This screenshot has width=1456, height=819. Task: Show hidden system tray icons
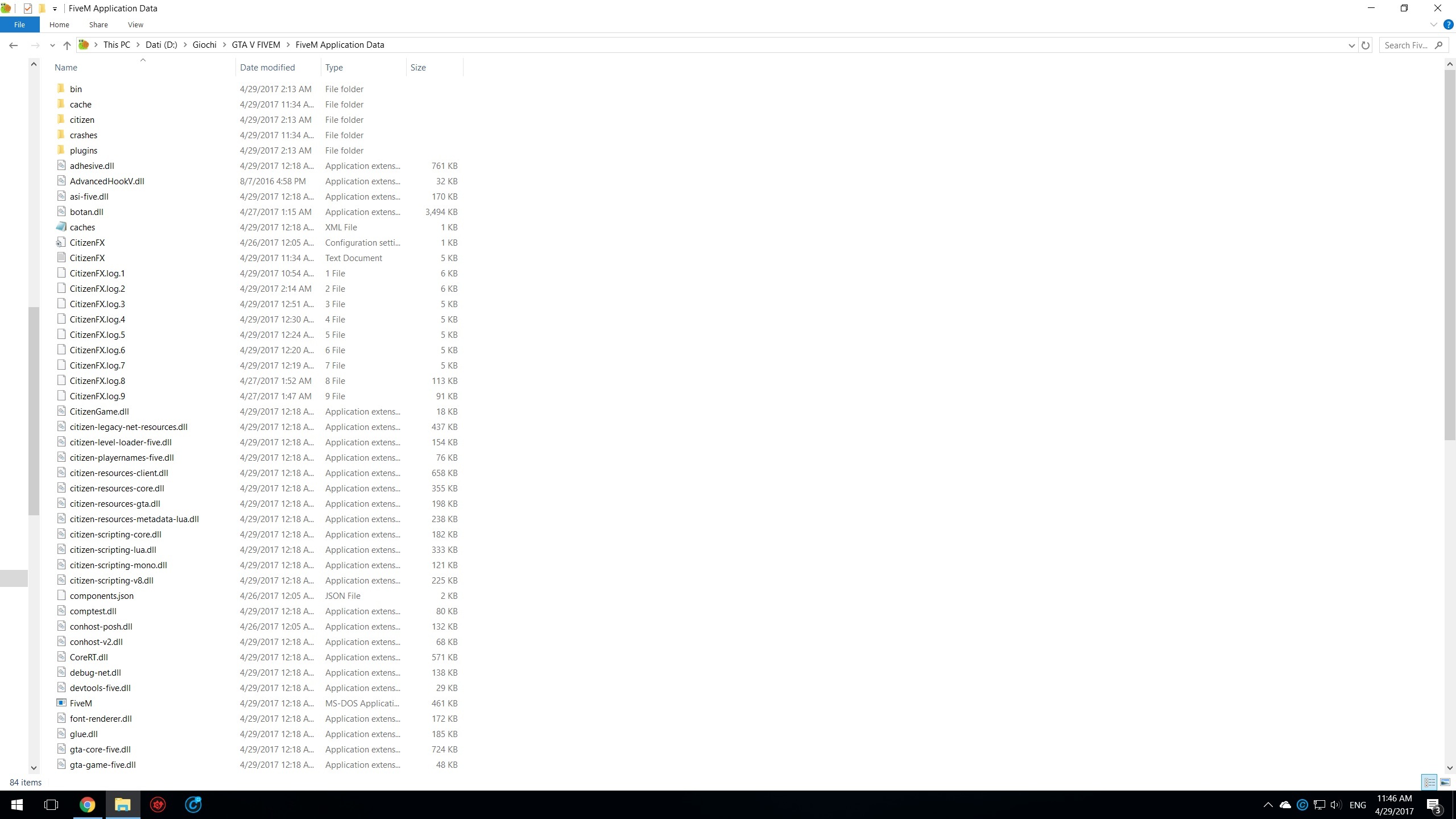(1268, 805)
